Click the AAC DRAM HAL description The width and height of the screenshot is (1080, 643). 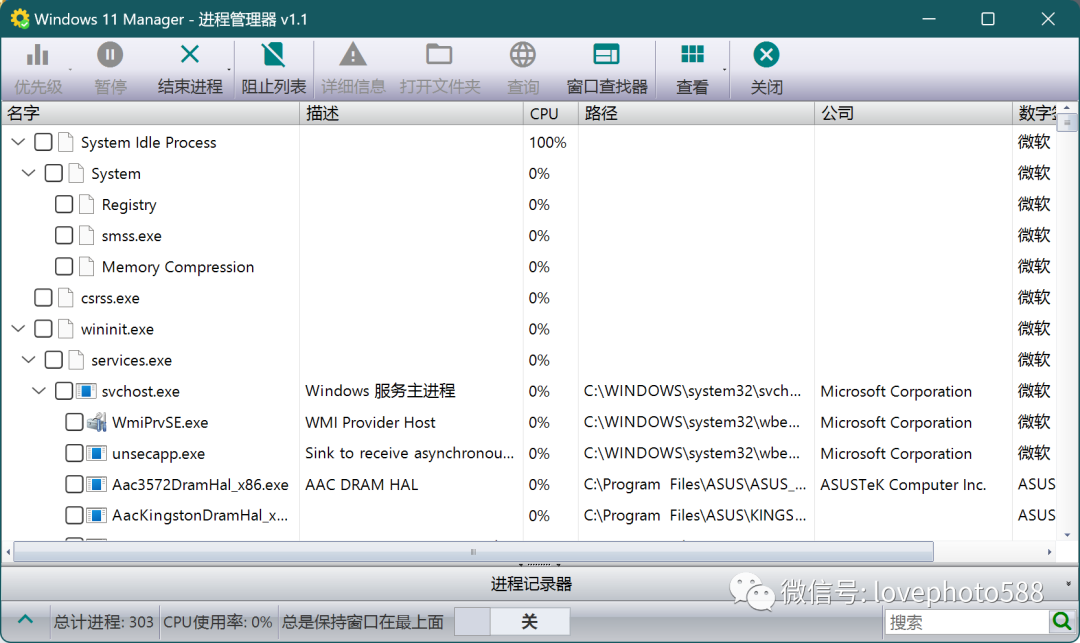coord(362,485)
